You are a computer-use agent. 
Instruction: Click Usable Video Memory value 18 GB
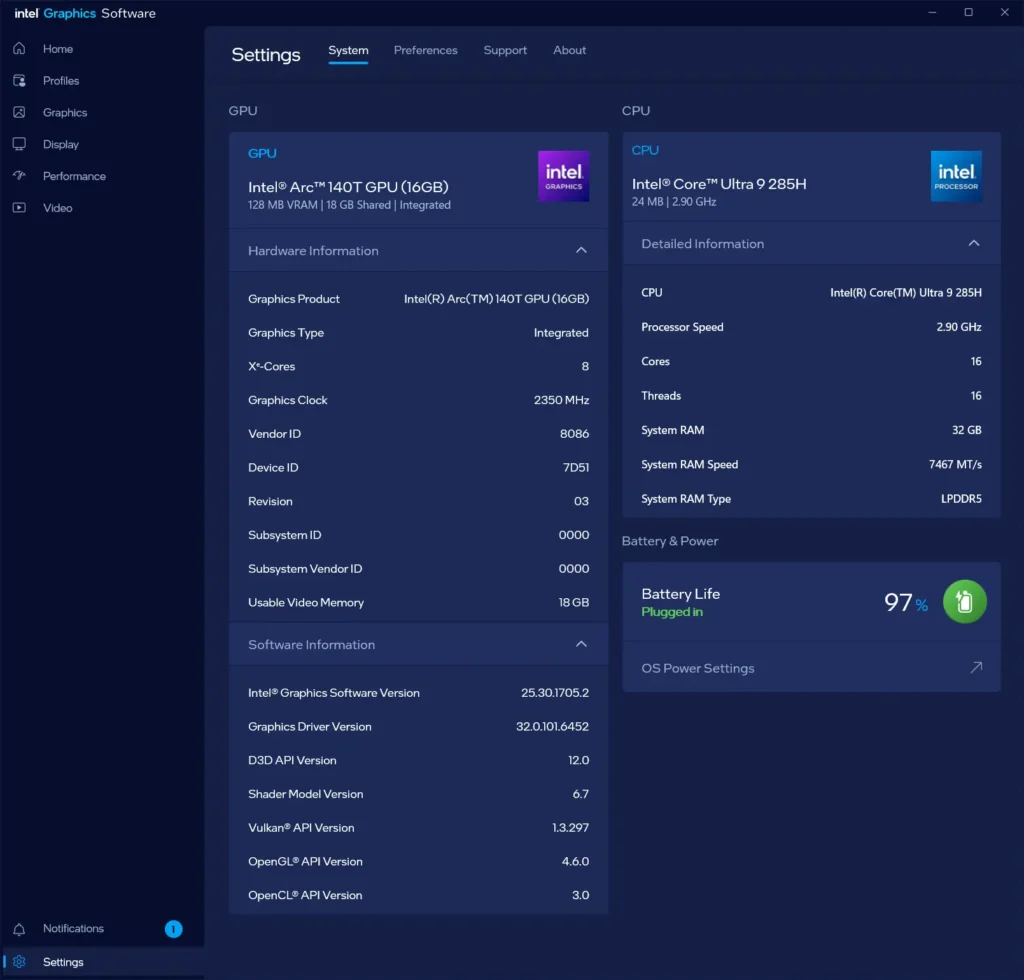573,602
